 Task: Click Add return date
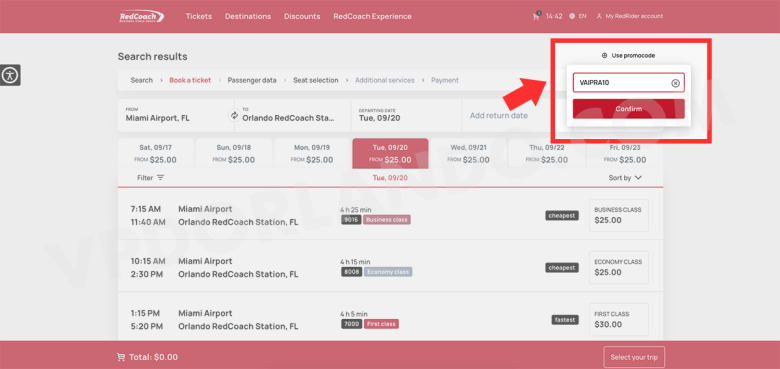point(498,115)
